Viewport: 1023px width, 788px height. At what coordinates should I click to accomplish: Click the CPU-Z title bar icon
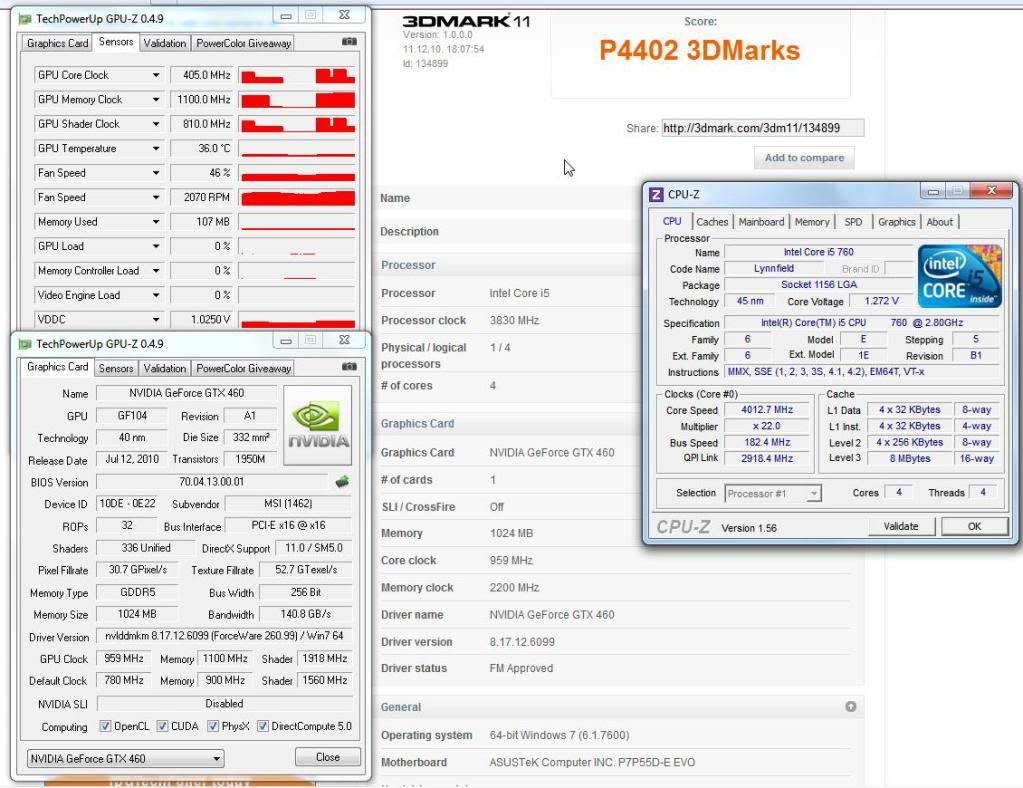pos(656,194)
